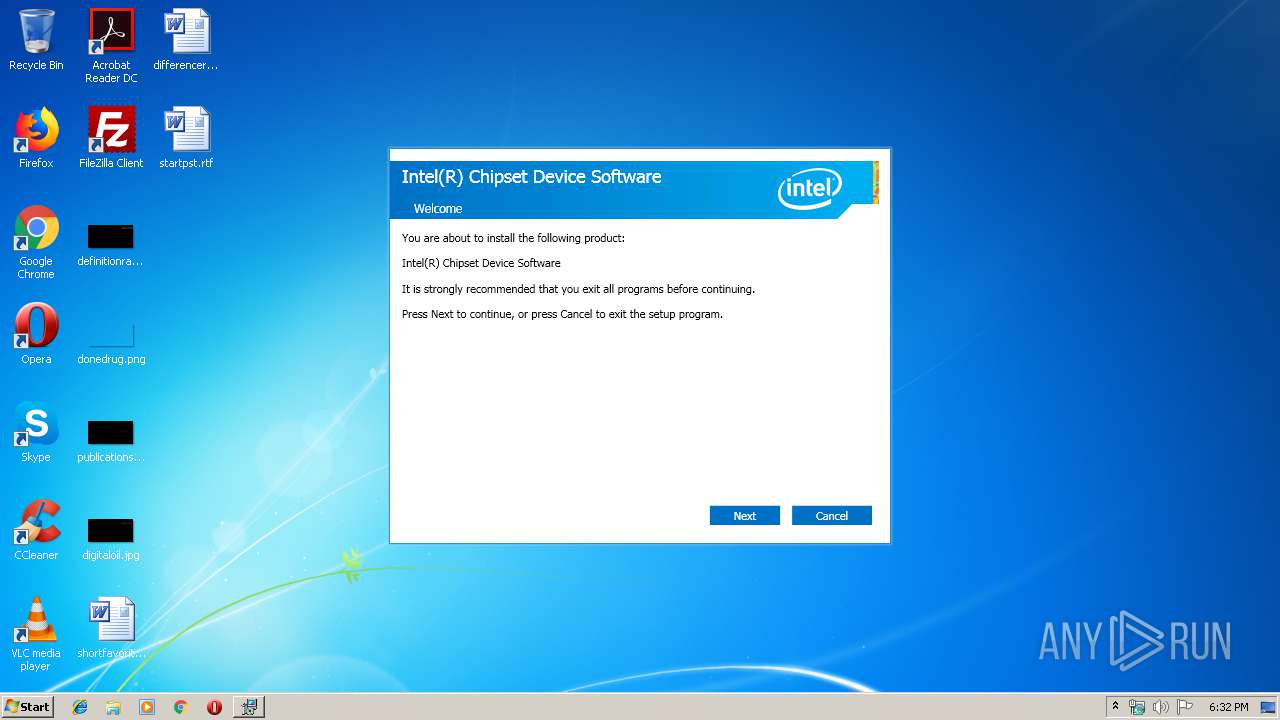This screenshot has height=720, width=1280.
Task: Launch Chrome from the taskbar
Action: click(180, 707)
